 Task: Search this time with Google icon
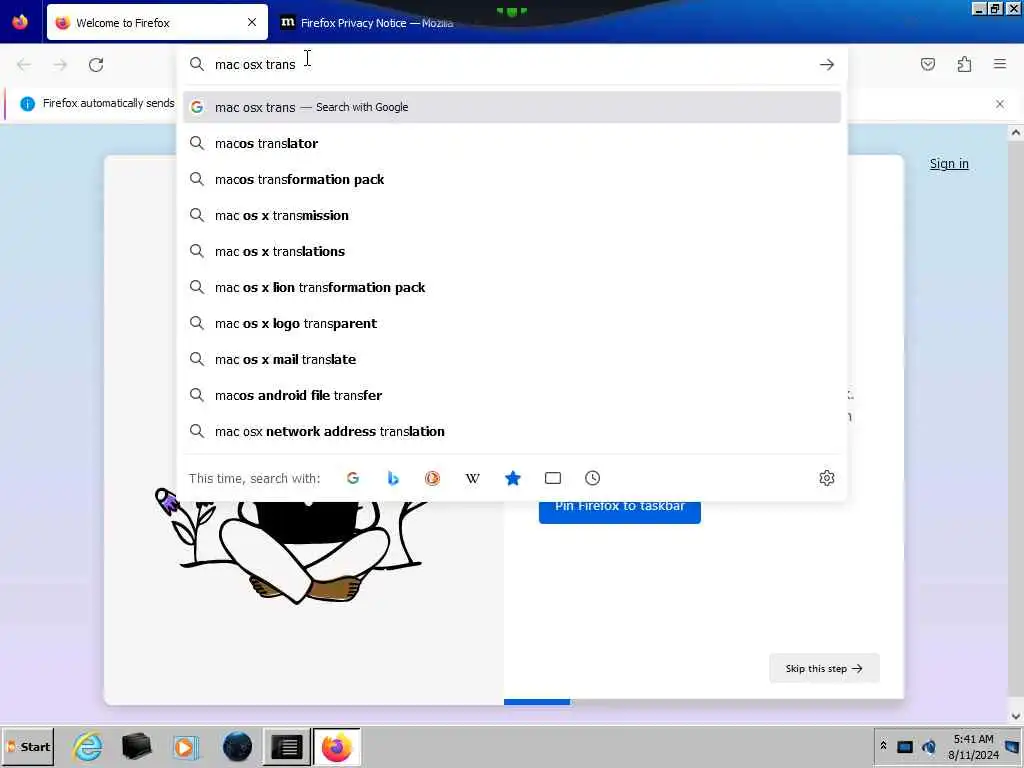click(353, 478)
